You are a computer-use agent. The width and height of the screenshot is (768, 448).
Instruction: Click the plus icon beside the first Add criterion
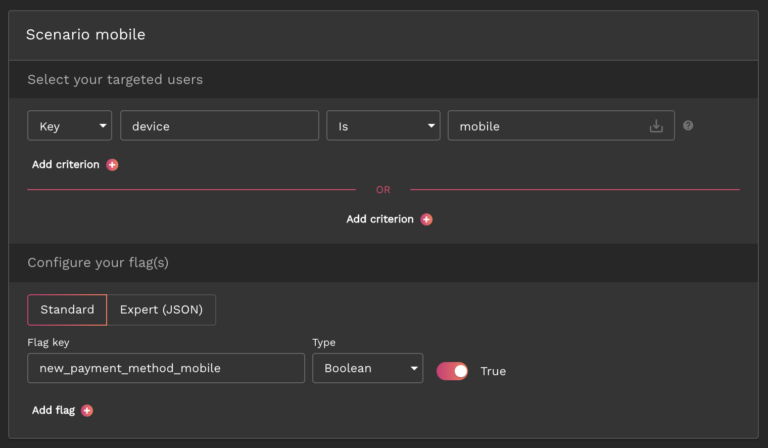click(x=112, y=165)
